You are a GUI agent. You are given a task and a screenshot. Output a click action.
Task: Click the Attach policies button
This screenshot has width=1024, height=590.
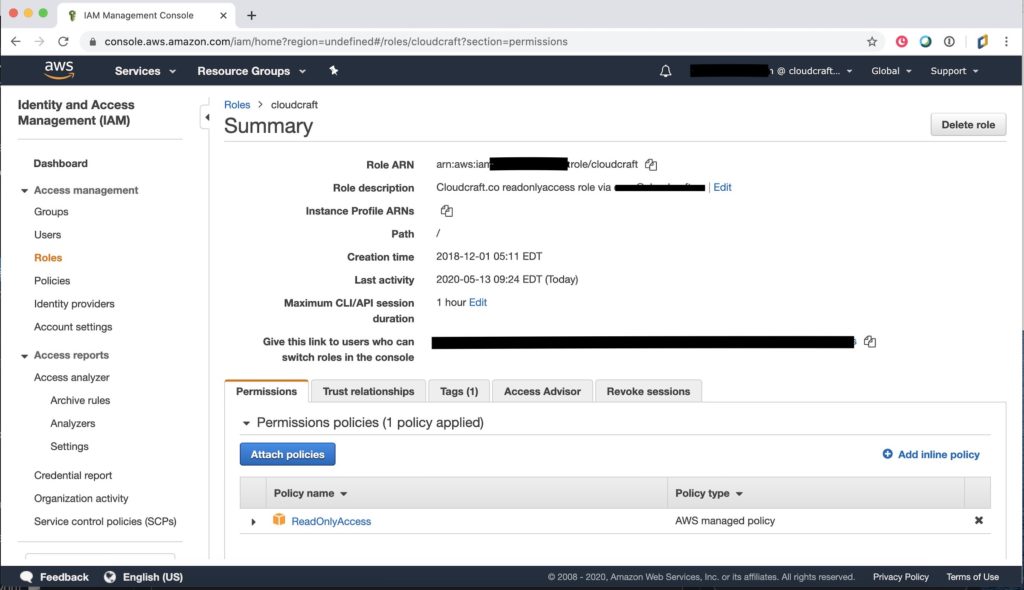pyautogui.click(x=287, y=454)
